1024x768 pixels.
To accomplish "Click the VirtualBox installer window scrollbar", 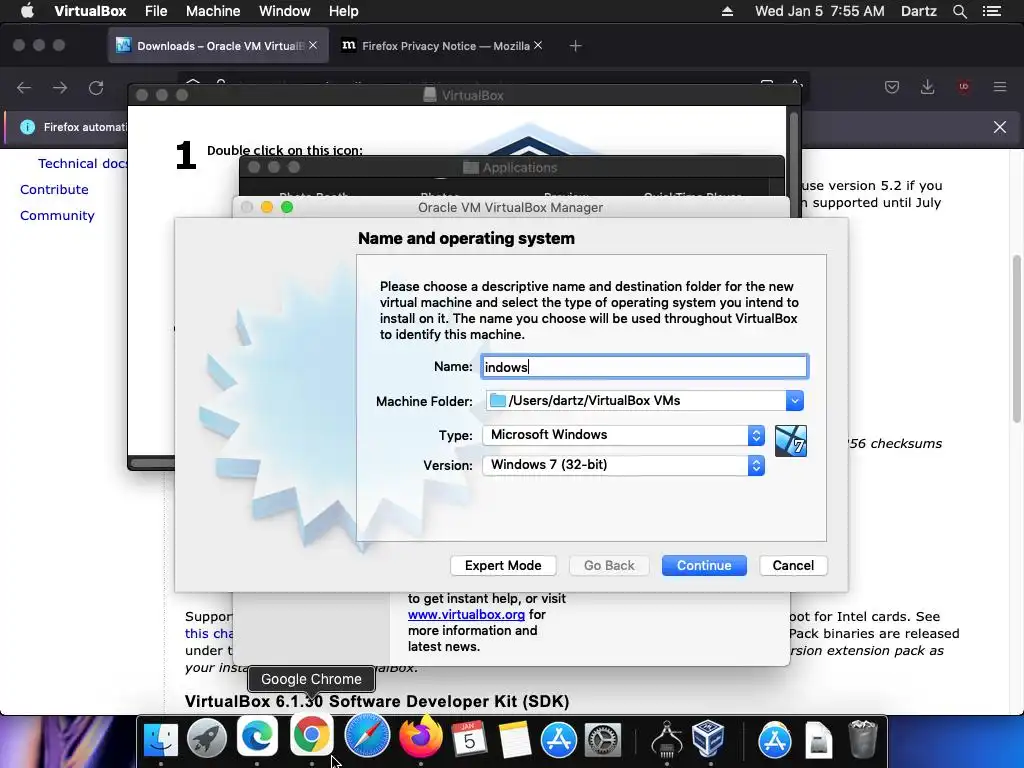I will pos(793,163).
